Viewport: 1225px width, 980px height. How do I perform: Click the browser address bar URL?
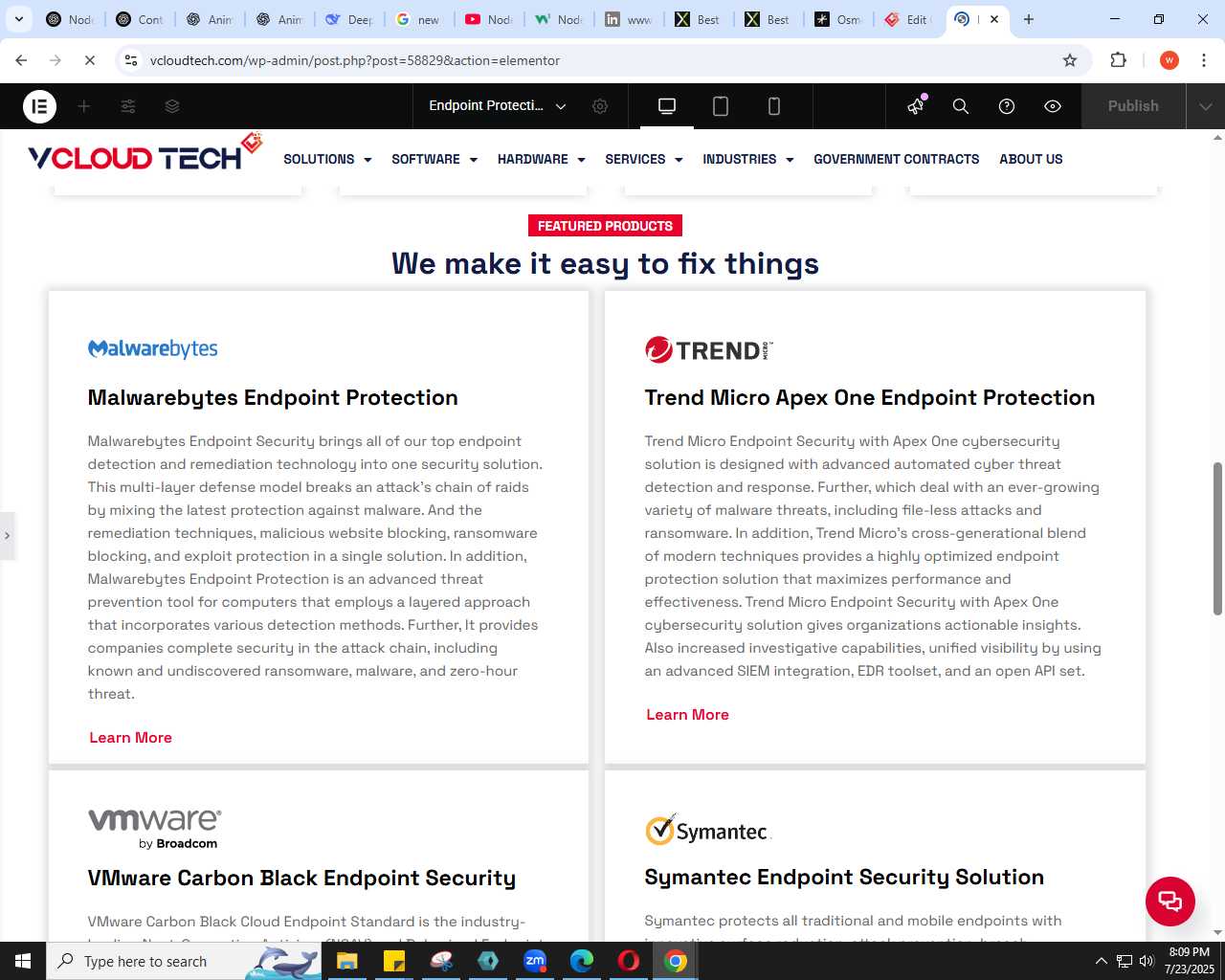coord(355,60)
